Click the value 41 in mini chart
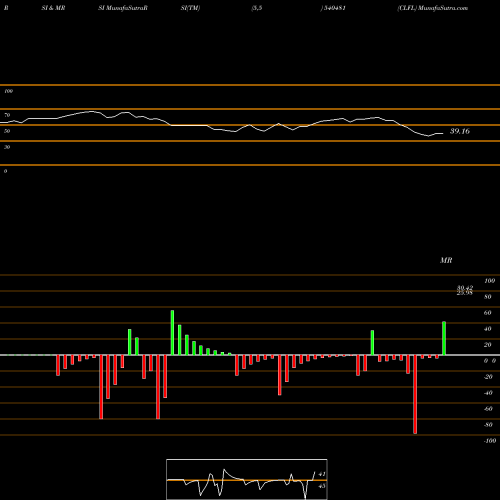This screenshot has height=500, width=500. [x=322, y=474]
